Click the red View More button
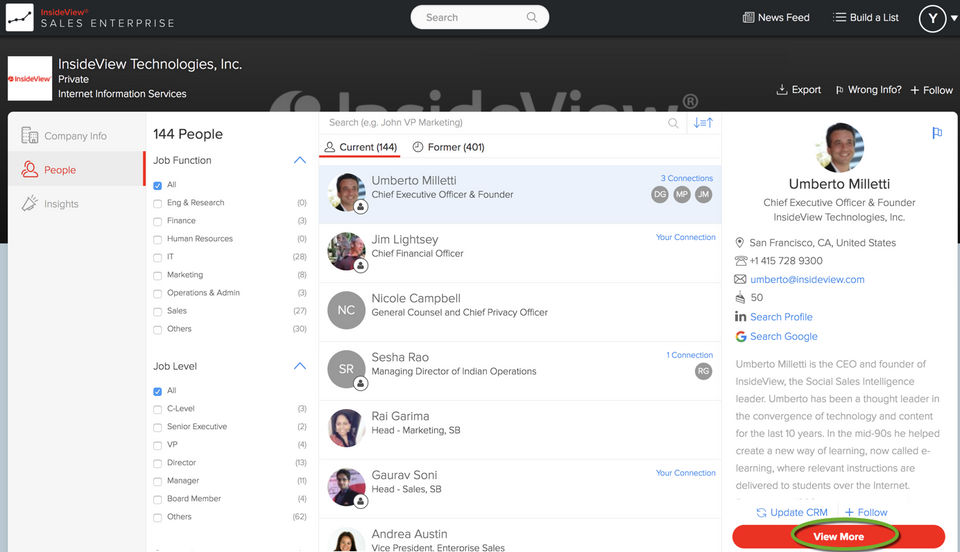960x552 pixels. 838,537
